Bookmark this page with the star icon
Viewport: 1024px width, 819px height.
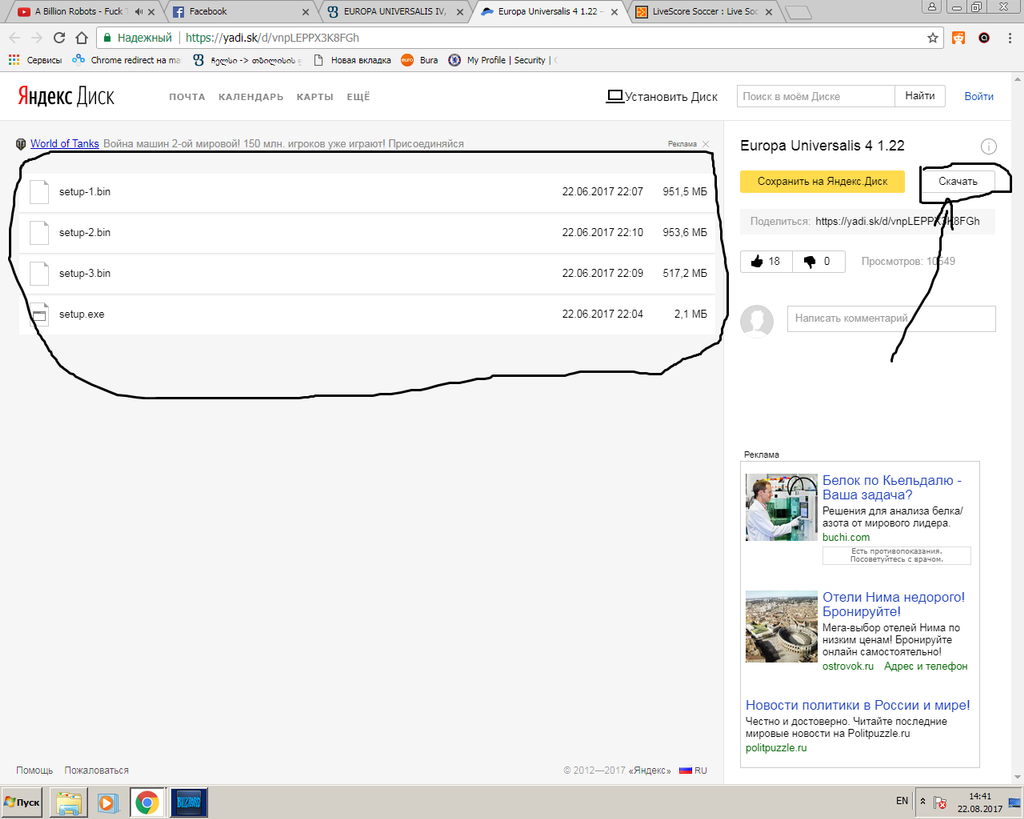tap(933, 38)
